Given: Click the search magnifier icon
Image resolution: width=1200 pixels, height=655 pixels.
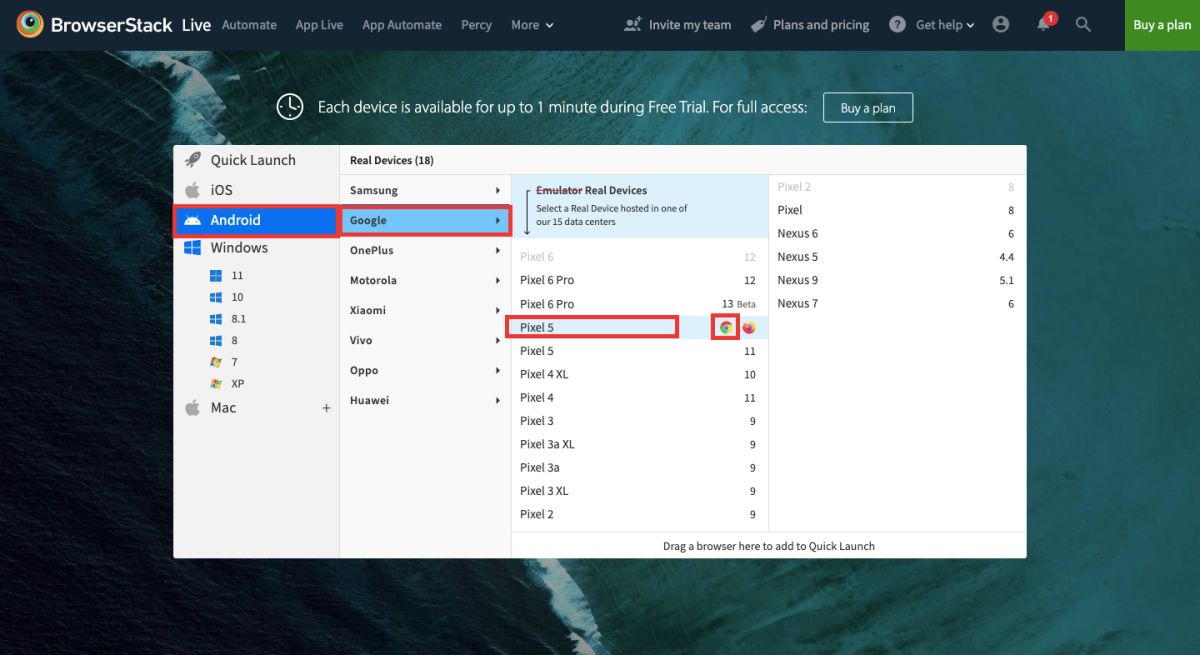Looking at the screenshot, I should [1083, 24].
